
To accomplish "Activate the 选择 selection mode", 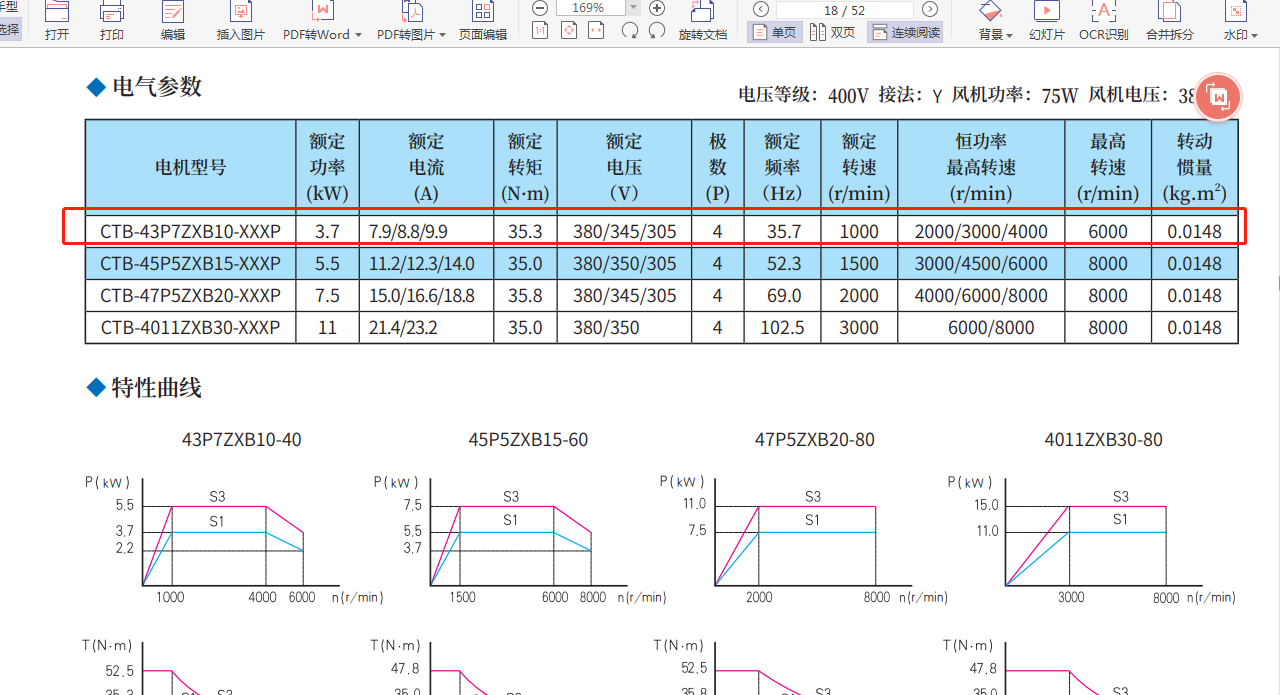I will pyautogui.click(x=9, y=30).
